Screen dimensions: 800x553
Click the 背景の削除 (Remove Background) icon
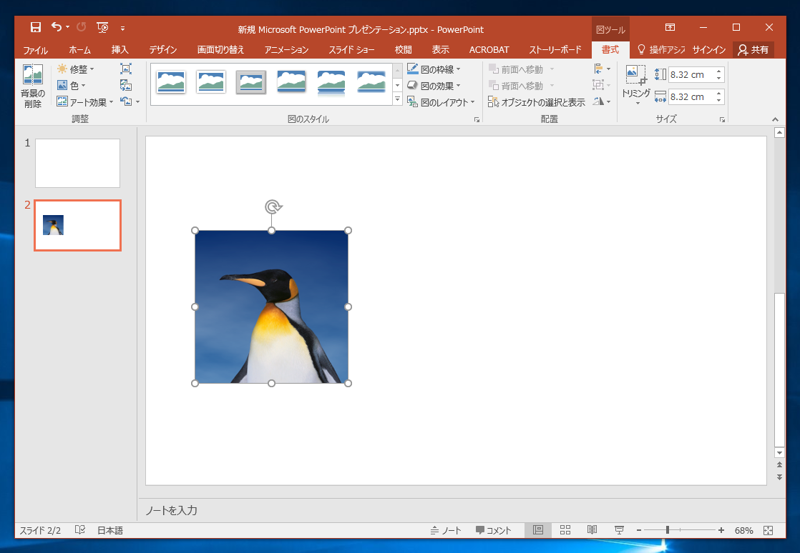point(32,86)
